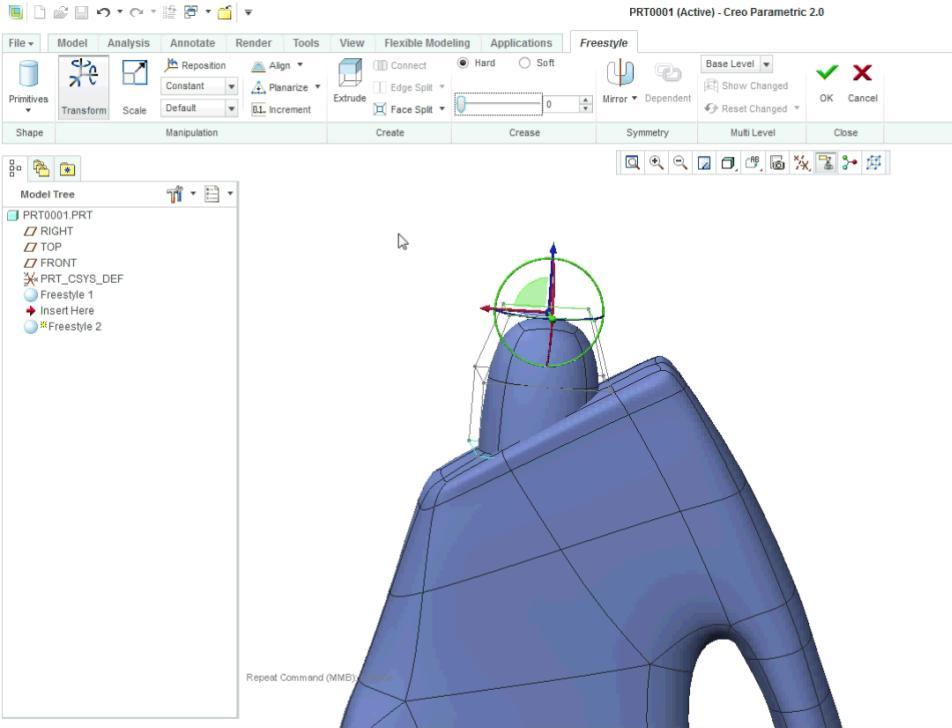The height and width of the screenshot is (728, 952).
Task: Toggle datum display filters icon
Action: [x=801, y=163]
